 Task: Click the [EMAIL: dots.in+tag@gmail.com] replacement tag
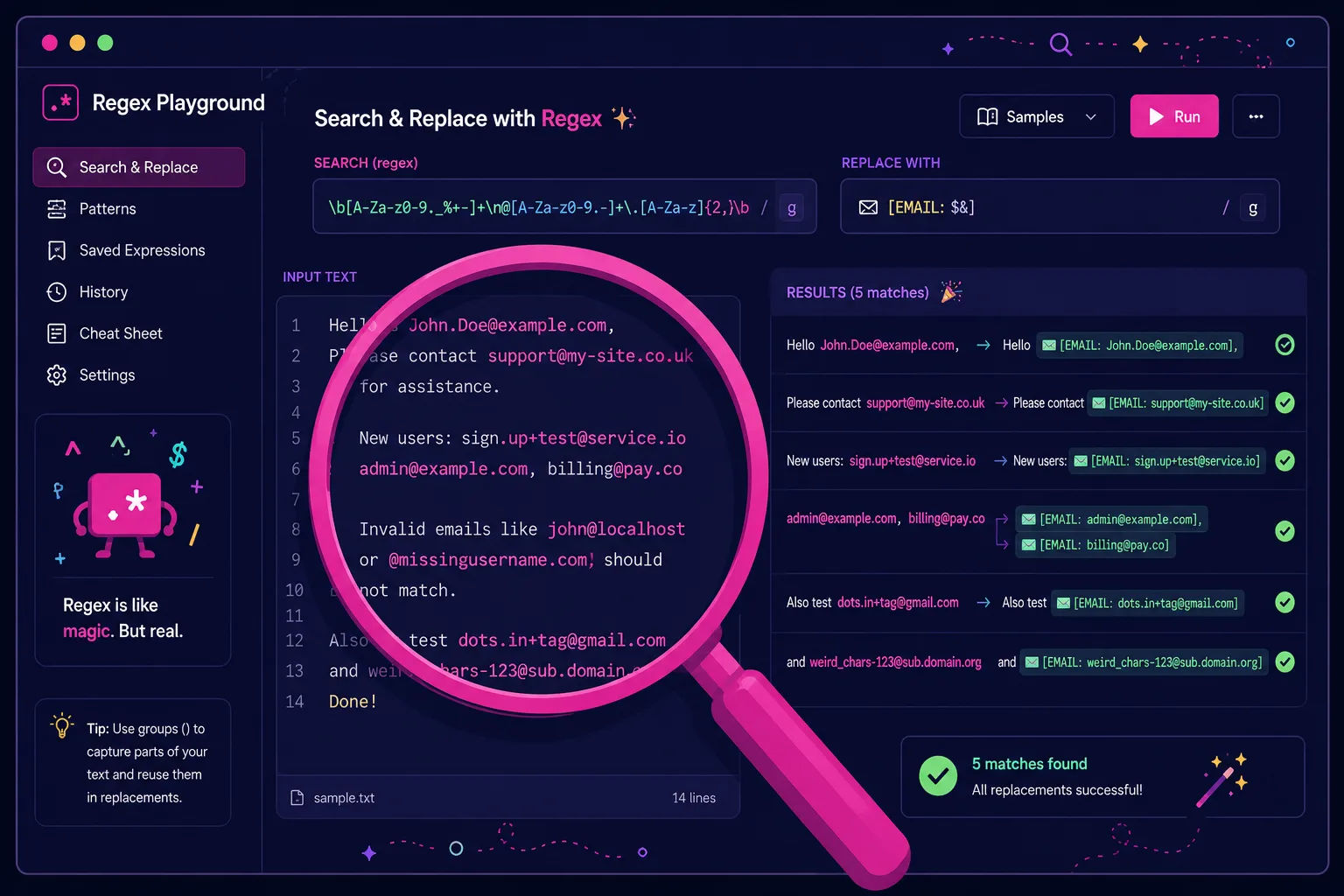coord(1147,603)
